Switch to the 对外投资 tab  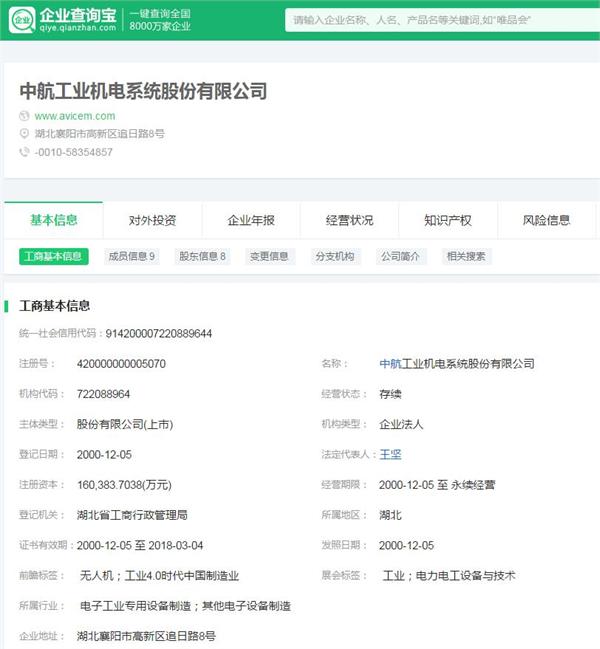[152, 220]
